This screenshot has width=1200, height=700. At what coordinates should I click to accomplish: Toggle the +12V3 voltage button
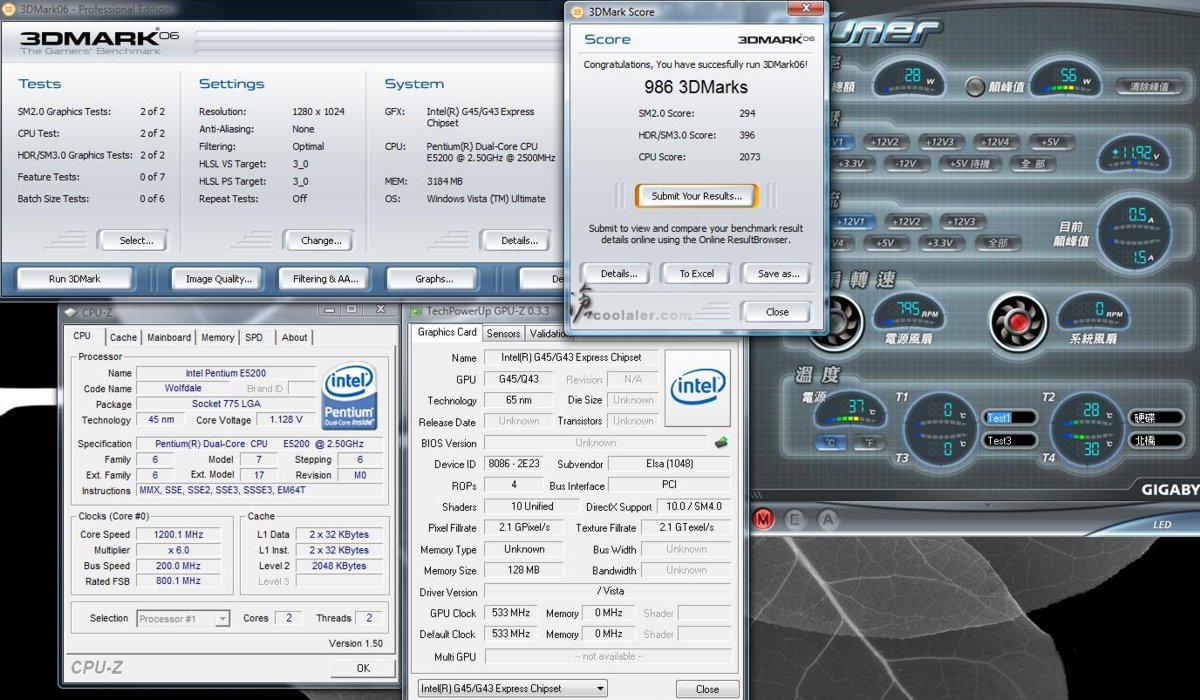(x=940, y=142)
